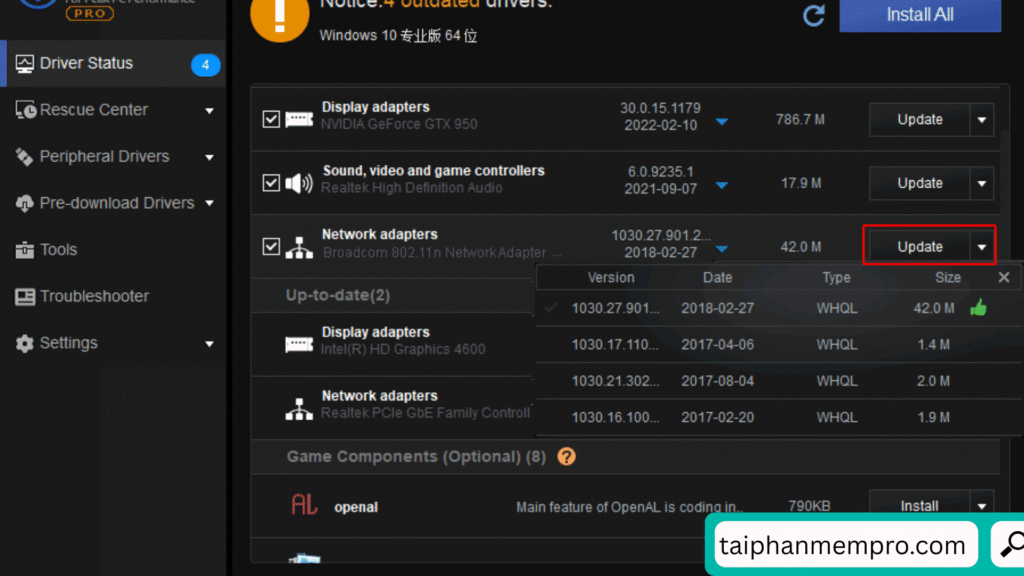Open the Troubleshooter section
The width and height of the screenshot is (1024, 576).
point(94,296)
